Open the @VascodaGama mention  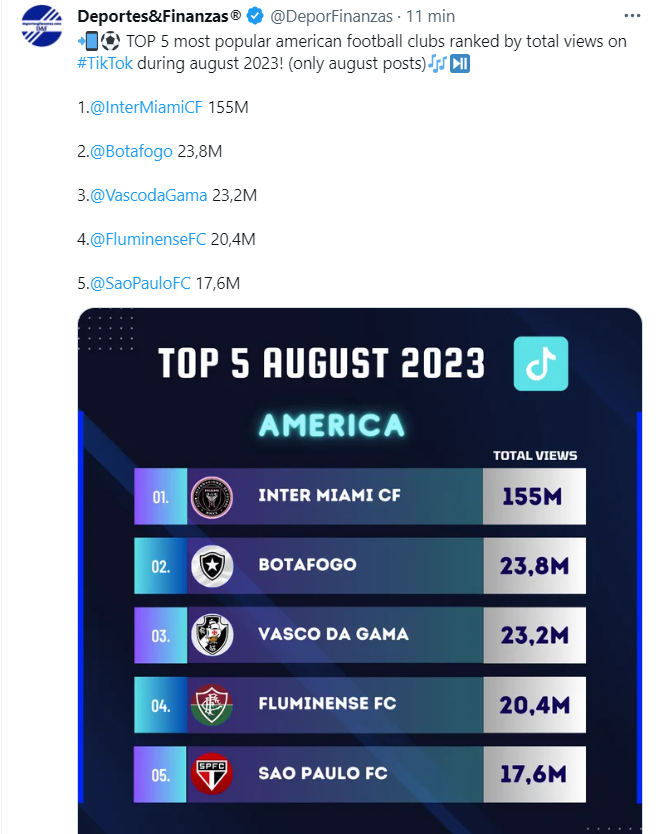click(148, 195)
